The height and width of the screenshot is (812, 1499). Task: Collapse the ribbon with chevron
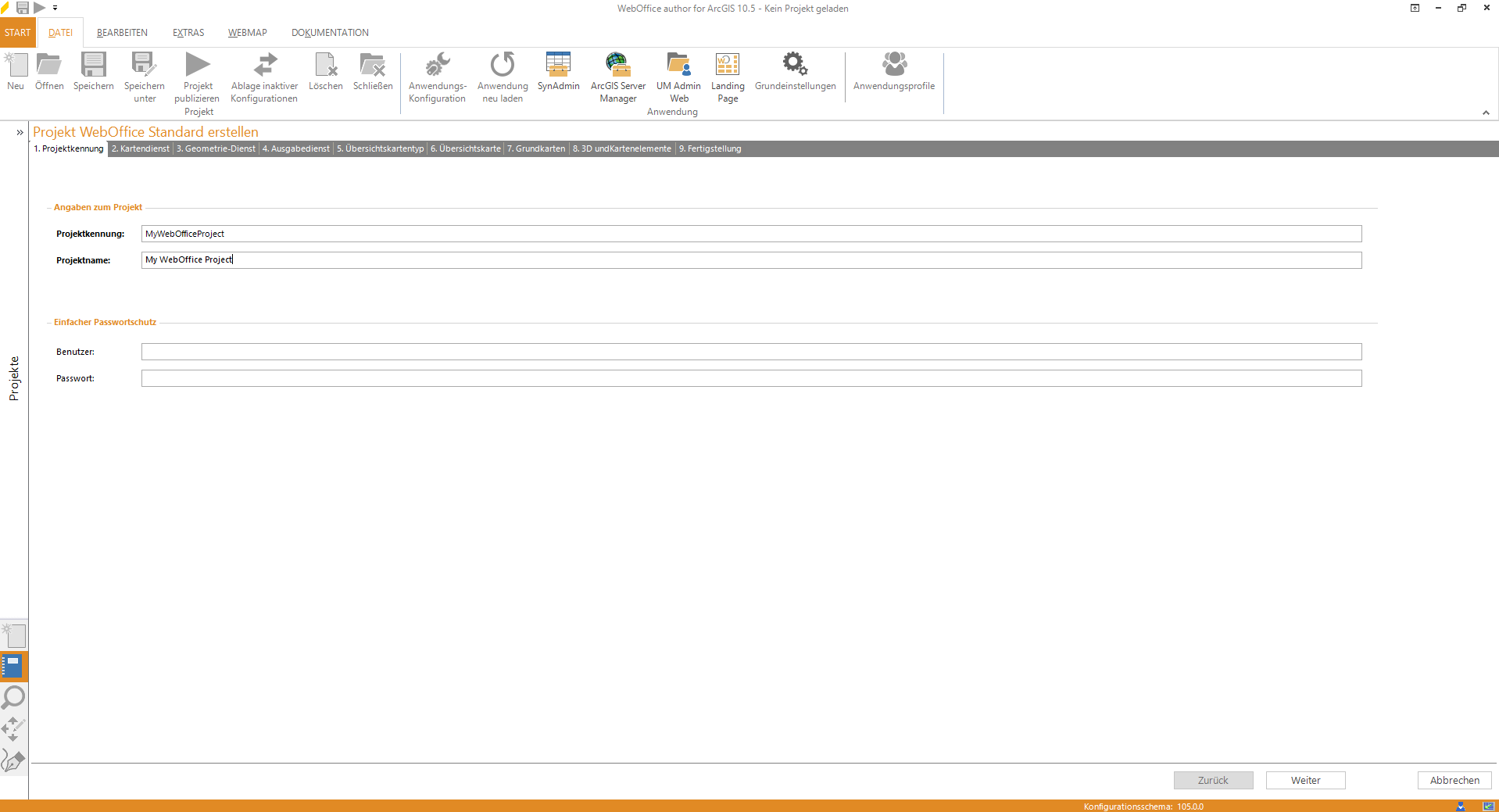pyautogui.click(x=1486, y=113)
